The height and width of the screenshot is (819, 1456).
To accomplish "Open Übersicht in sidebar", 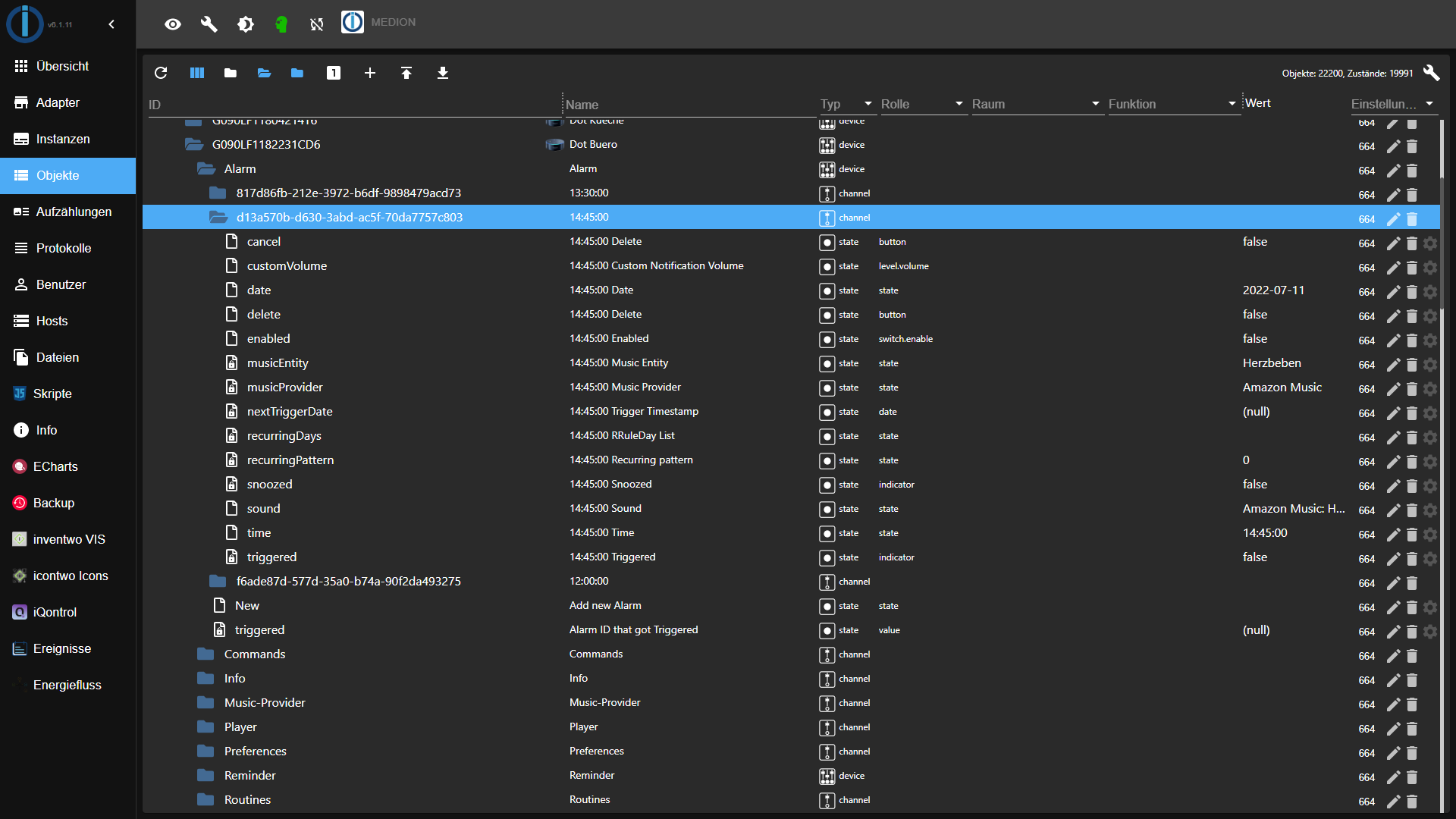I will pos(68,66).
